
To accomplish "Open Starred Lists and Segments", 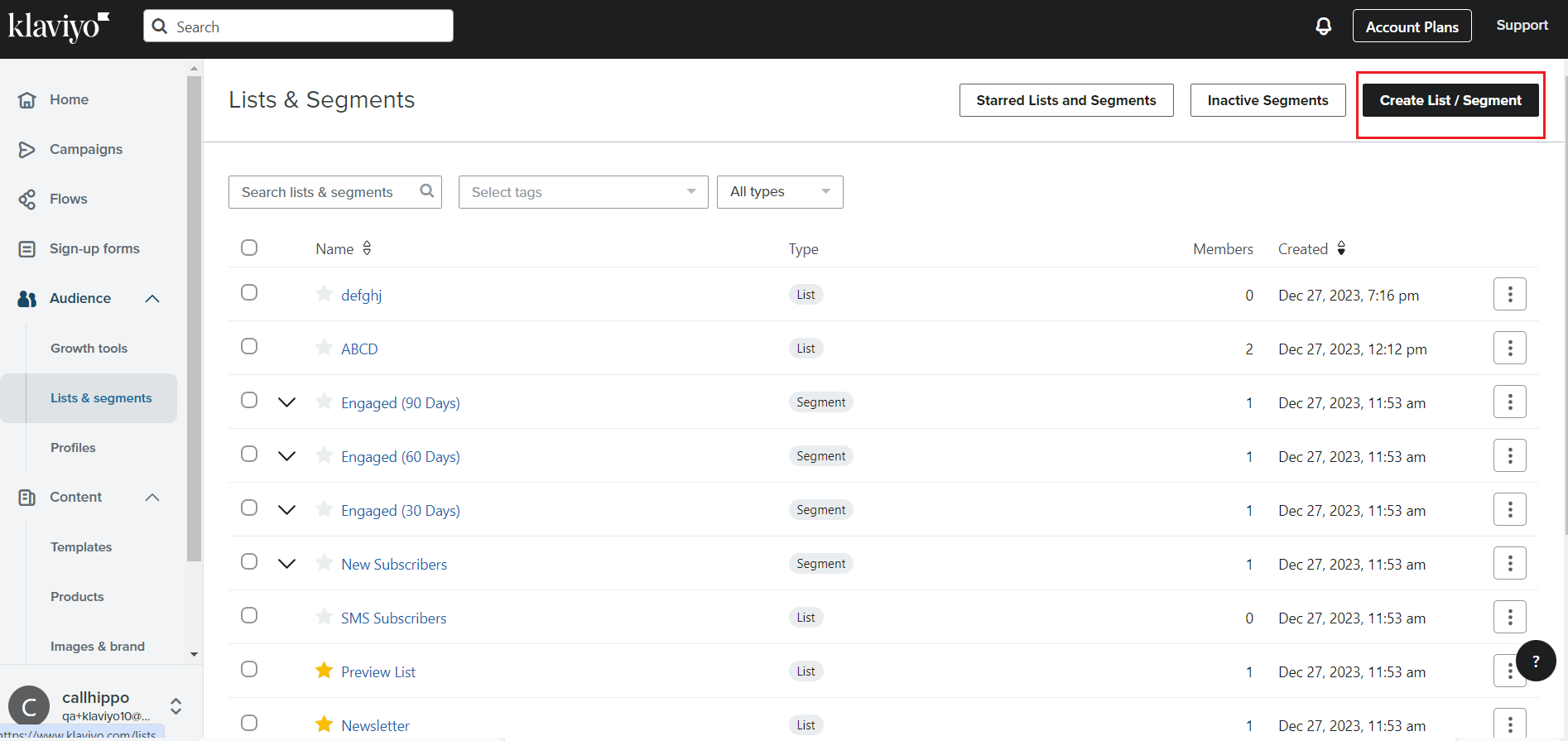I will 1066,100.
